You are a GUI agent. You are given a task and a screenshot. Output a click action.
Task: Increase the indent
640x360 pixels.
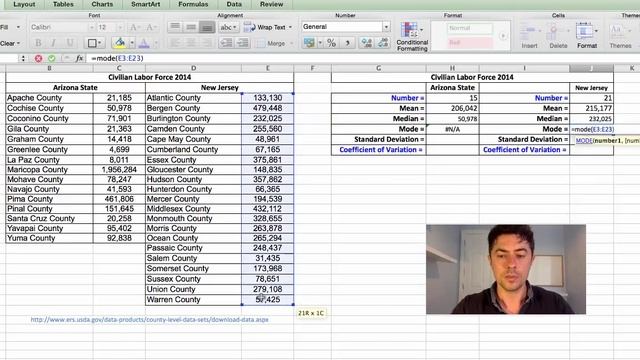[242, 43]
